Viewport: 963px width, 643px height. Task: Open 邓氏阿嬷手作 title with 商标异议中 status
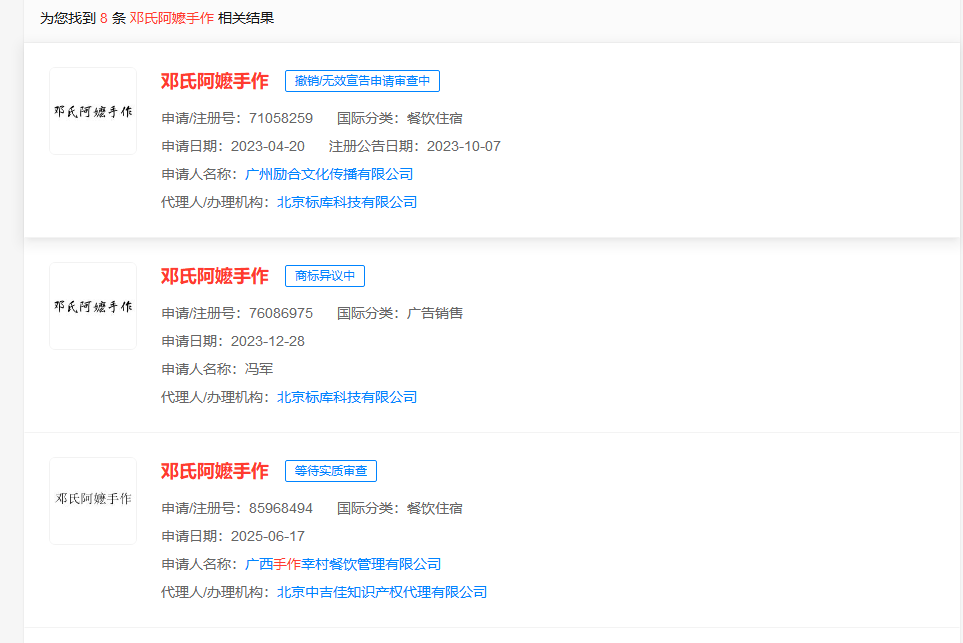(214, 276)
